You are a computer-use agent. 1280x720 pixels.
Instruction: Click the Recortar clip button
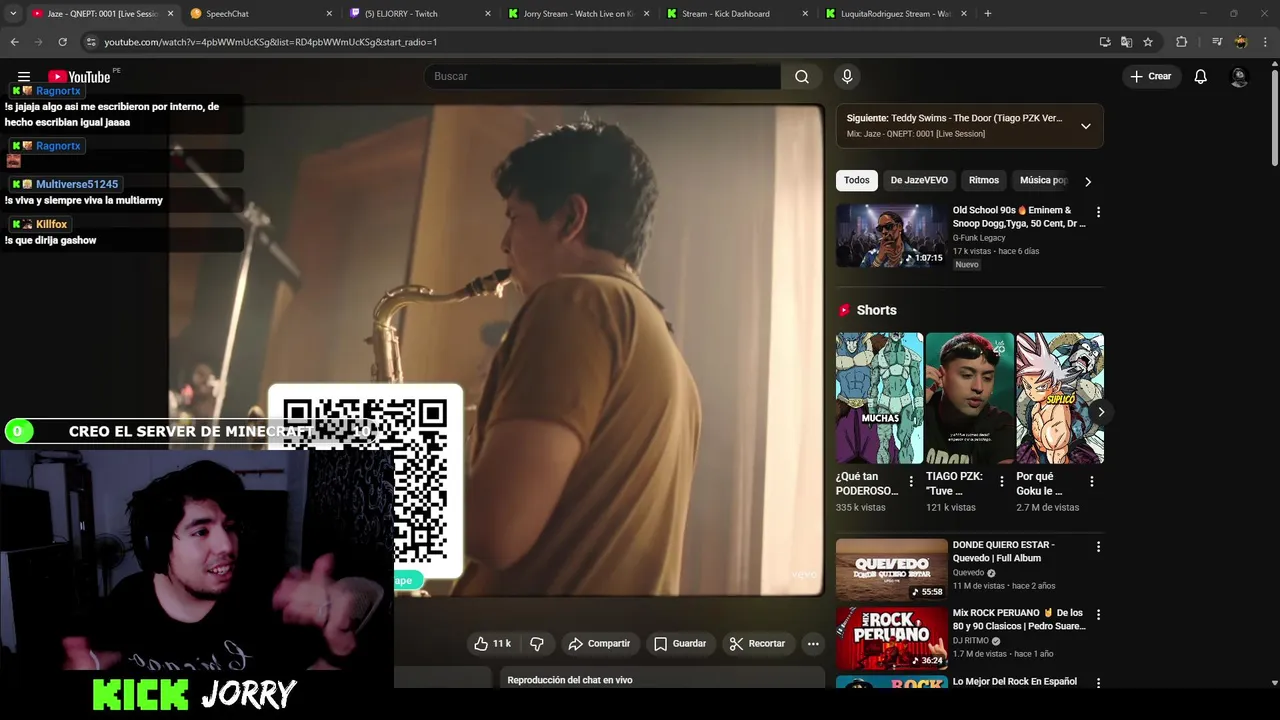click(x=756, y=644)
